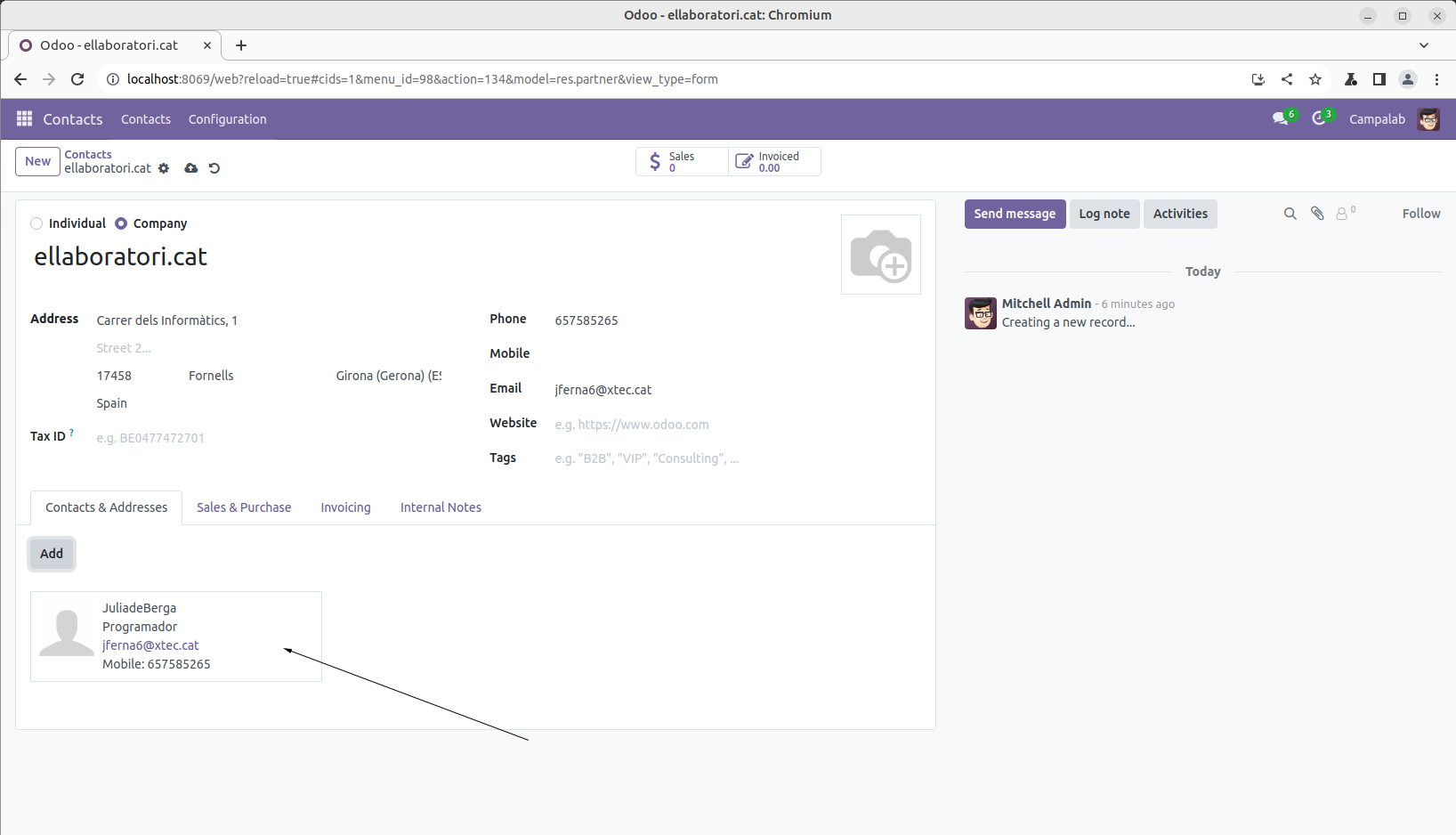
Task: Open the conversations chat bubble icon
Action: point(1280,118)
